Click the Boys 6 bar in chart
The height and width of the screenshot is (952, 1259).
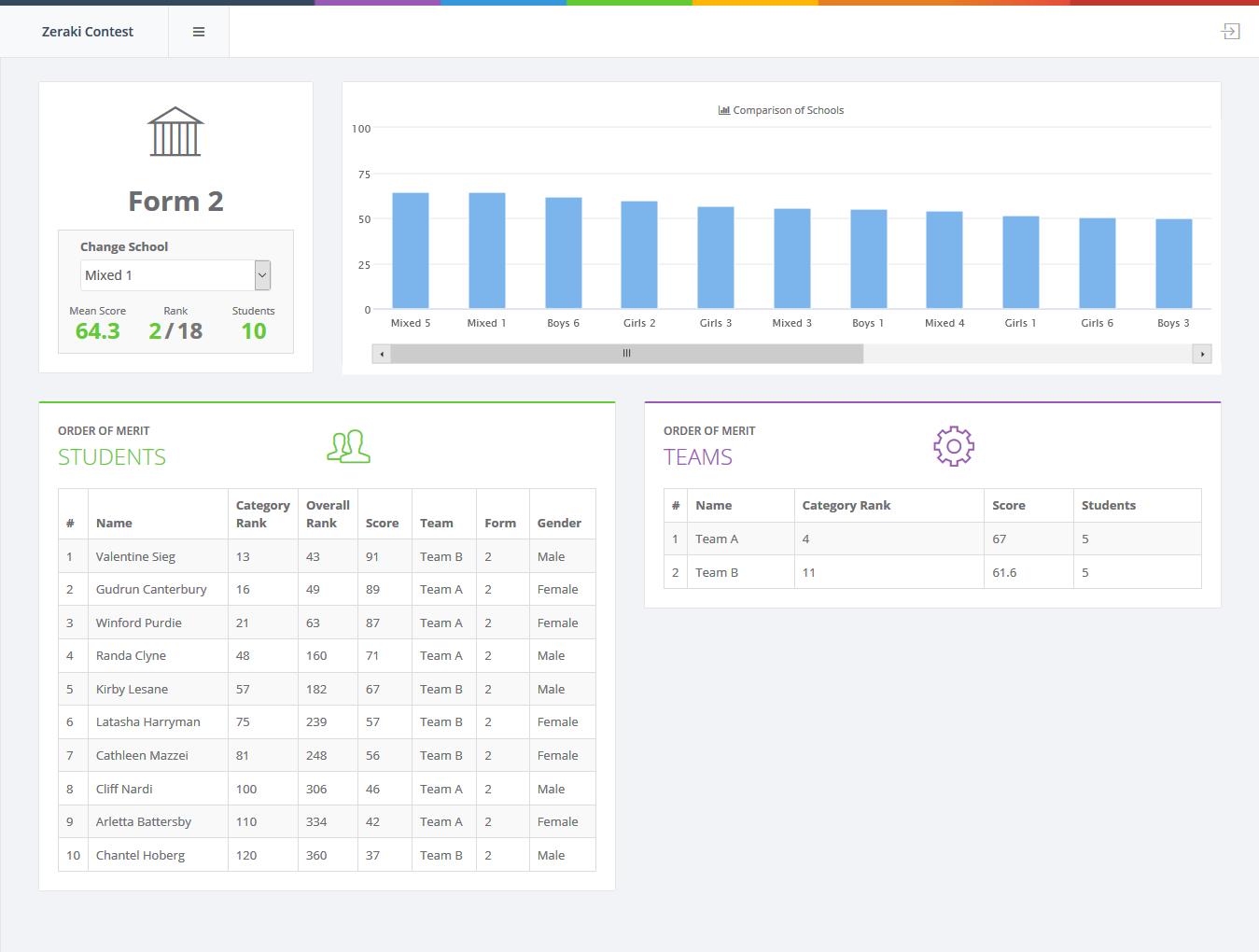click(x=564, y=253)
